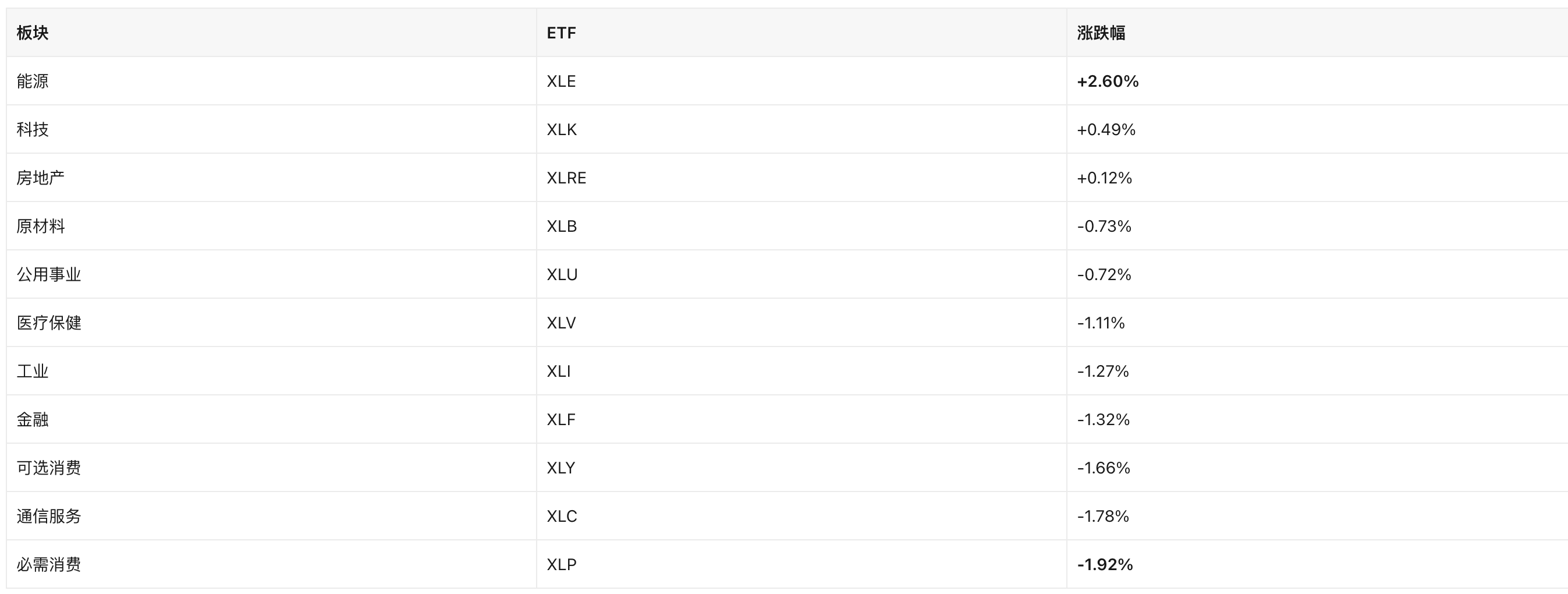Image resolution: width=1568 pixels, height=594 pixels.
Task: Click the 涨跌幅 column header
Action: (1101, 33)
